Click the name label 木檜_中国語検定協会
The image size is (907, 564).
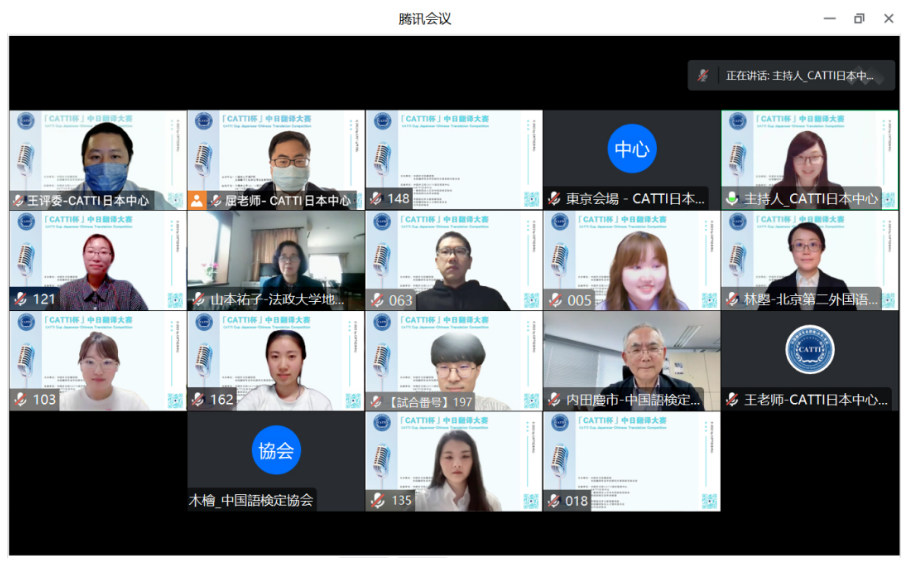click(x=251, y=500)
